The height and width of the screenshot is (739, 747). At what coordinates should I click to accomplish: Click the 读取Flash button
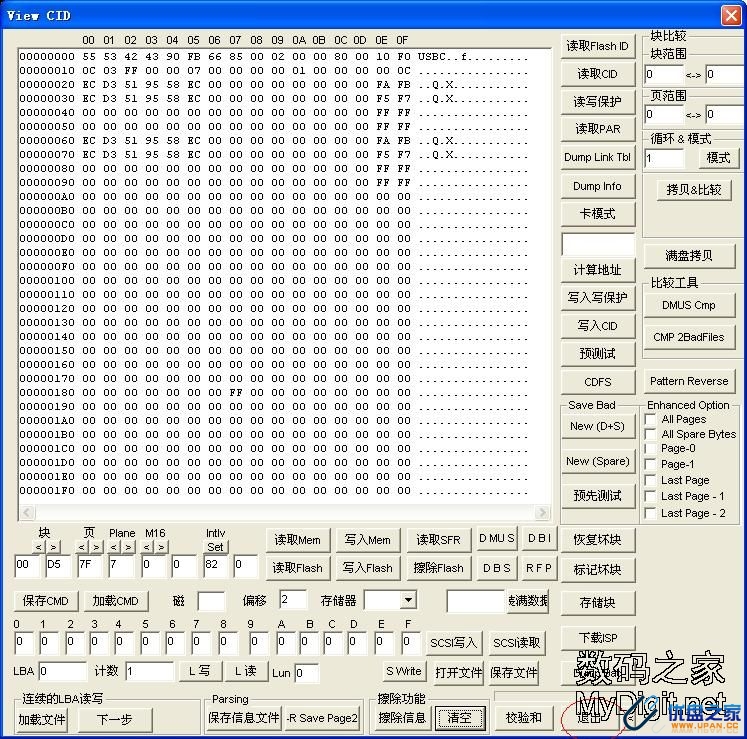pos(298,568)
